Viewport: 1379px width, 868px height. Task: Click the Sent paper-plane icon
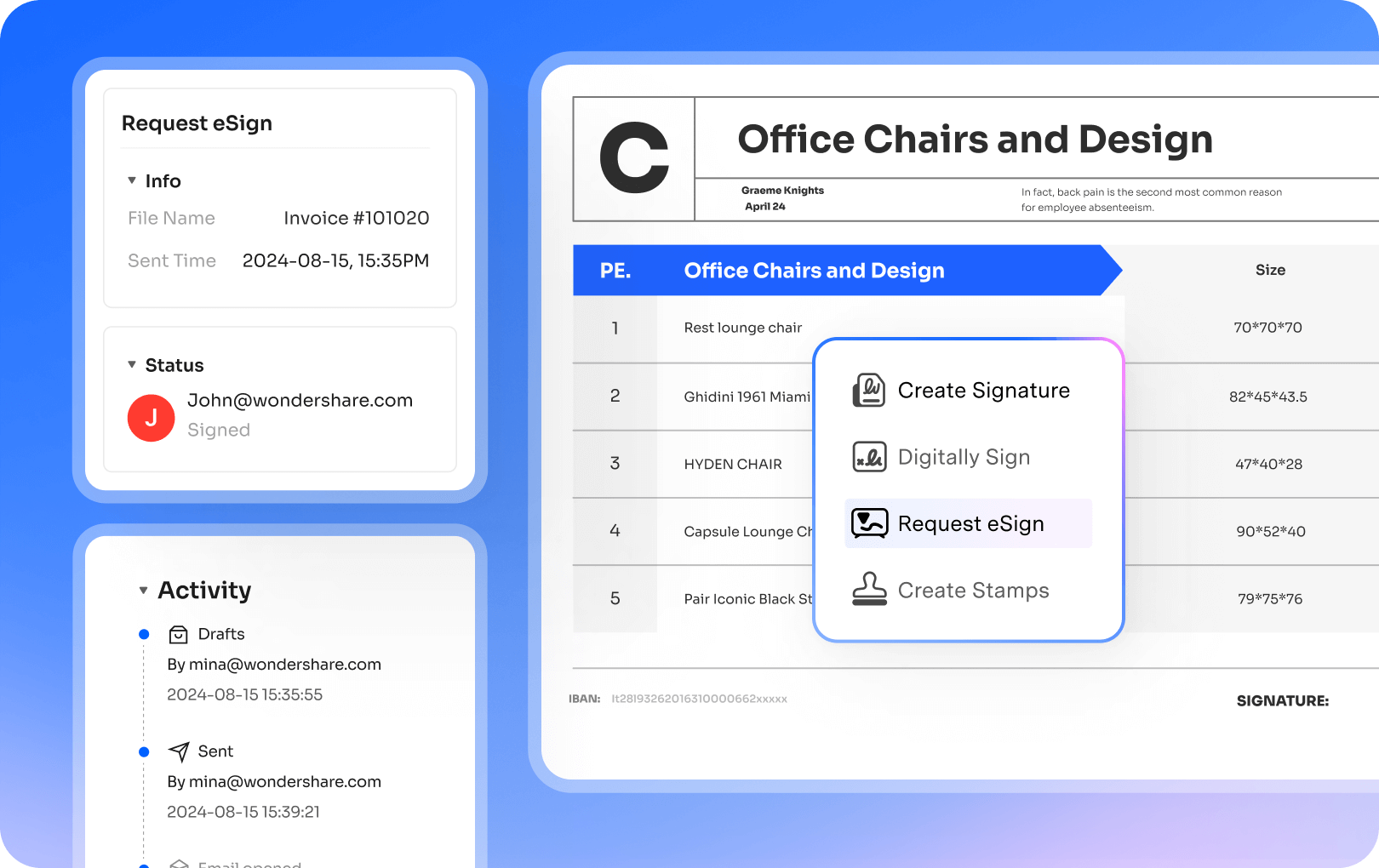pyautogui.click(x=179, y=751)
